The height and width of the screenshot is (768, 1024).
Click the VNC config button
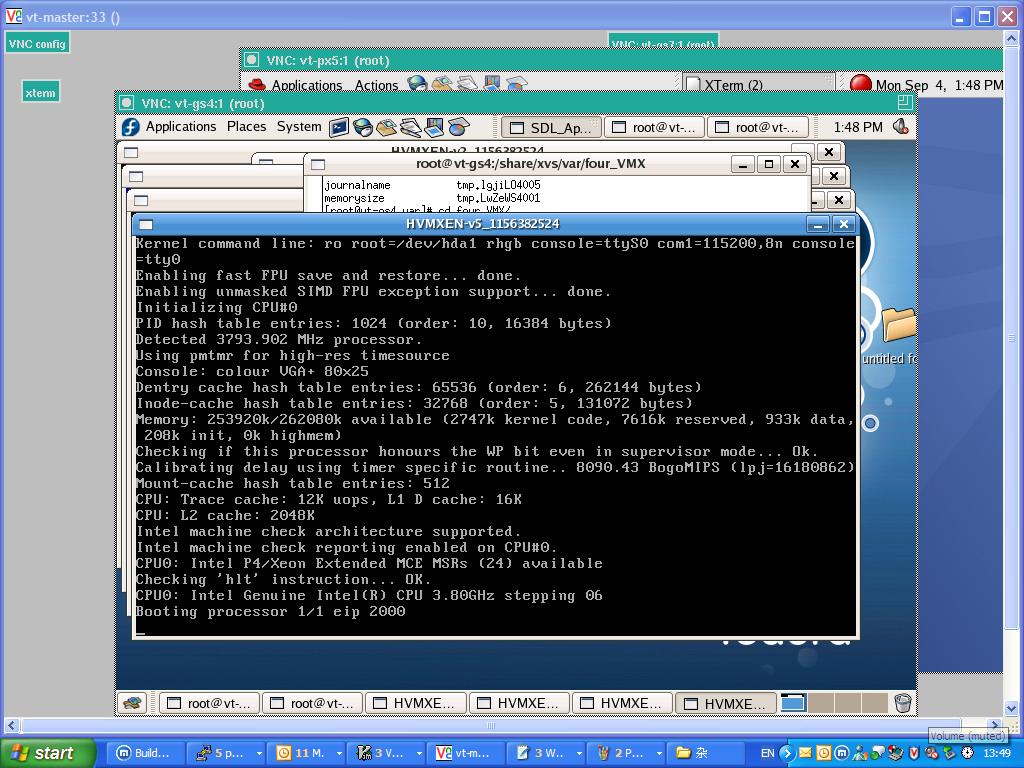click(37, 43)
